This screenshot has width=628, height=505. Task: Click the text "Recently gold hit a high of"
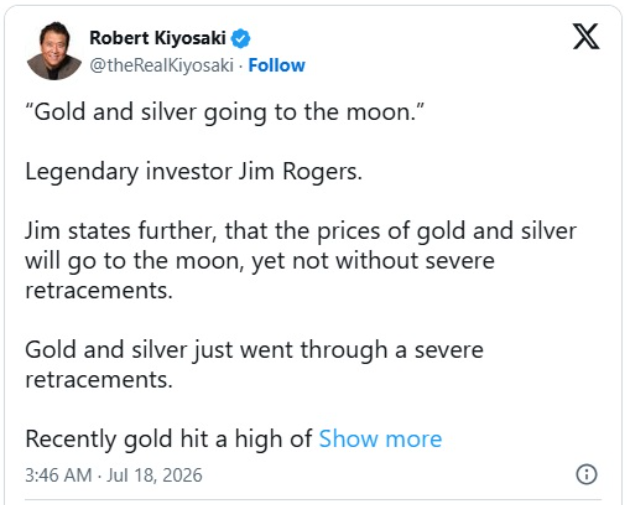coord(169,439)
